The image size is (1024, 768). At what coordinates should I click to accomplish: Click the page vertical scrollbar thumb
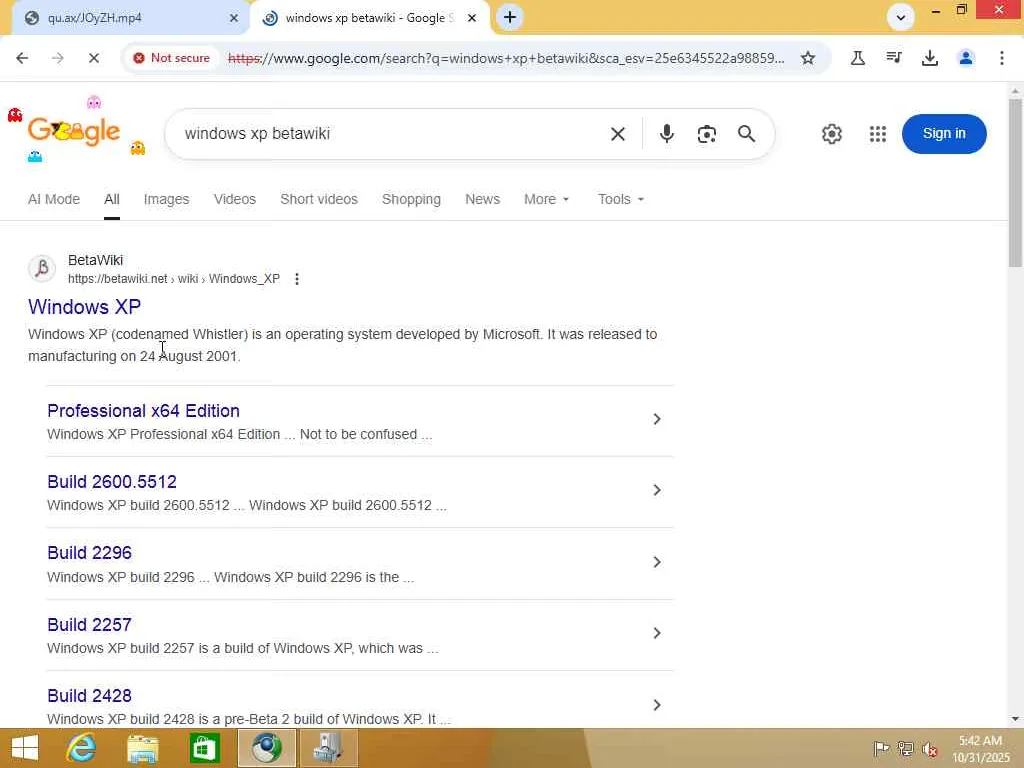pos(1015,183)
